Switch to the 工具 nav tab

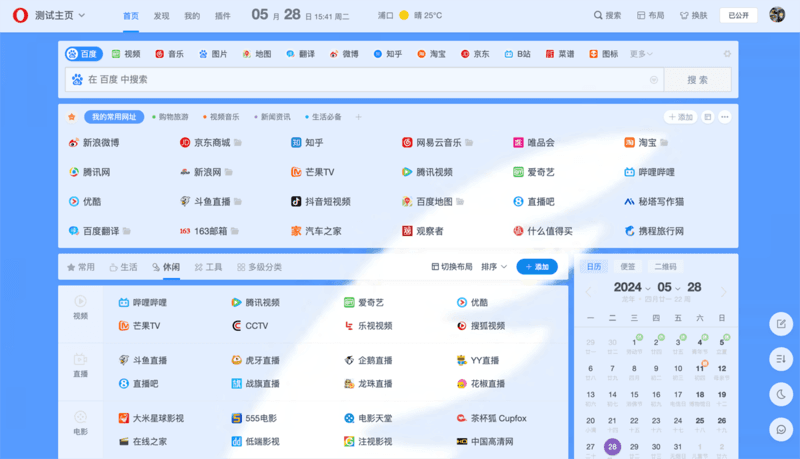(208, 267)
